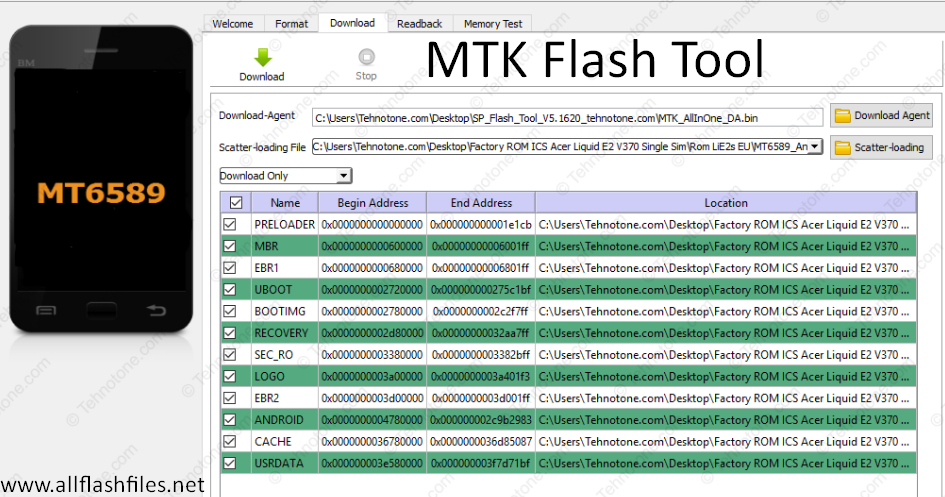Uncheck the LOGO checkbox
This screenshot has width=945, height=497.
230,377
